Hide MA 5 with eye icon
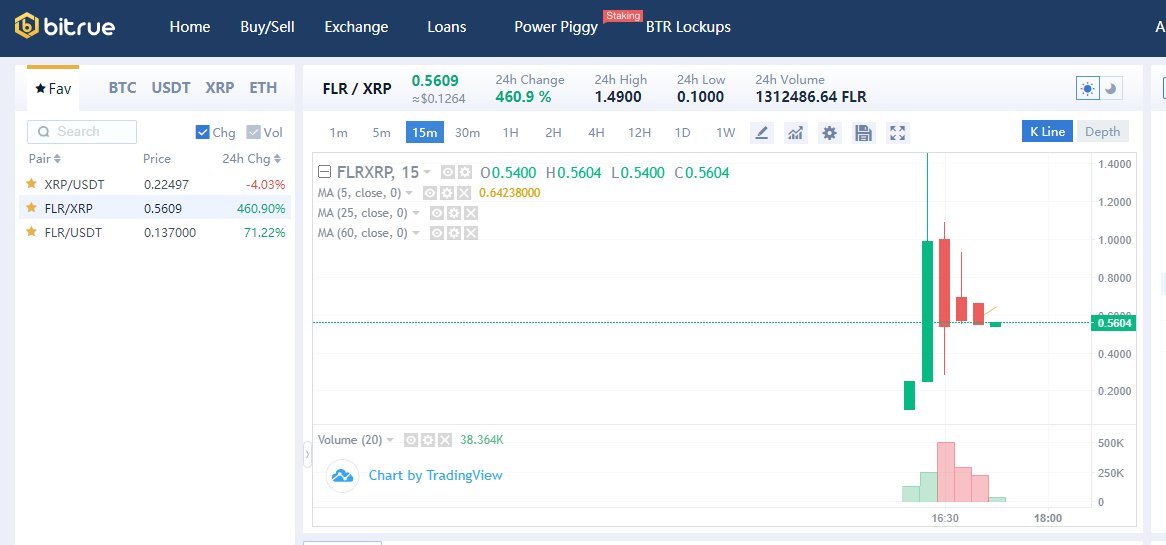The image size is (1166, 545). [430, 193]
